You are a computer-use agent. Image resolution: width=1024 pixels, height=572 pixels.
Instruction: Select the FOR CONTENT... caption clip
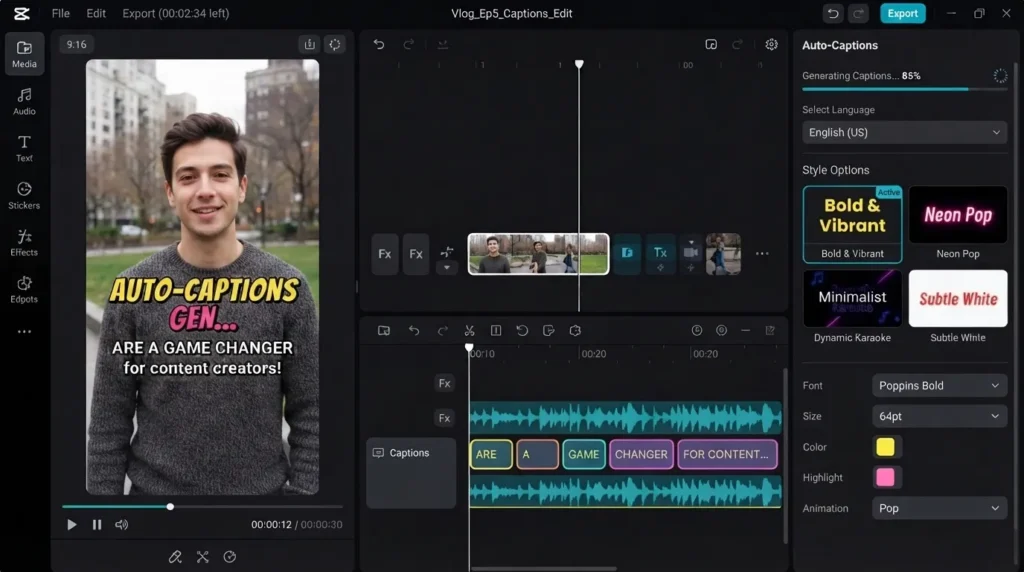coord(728,454)
